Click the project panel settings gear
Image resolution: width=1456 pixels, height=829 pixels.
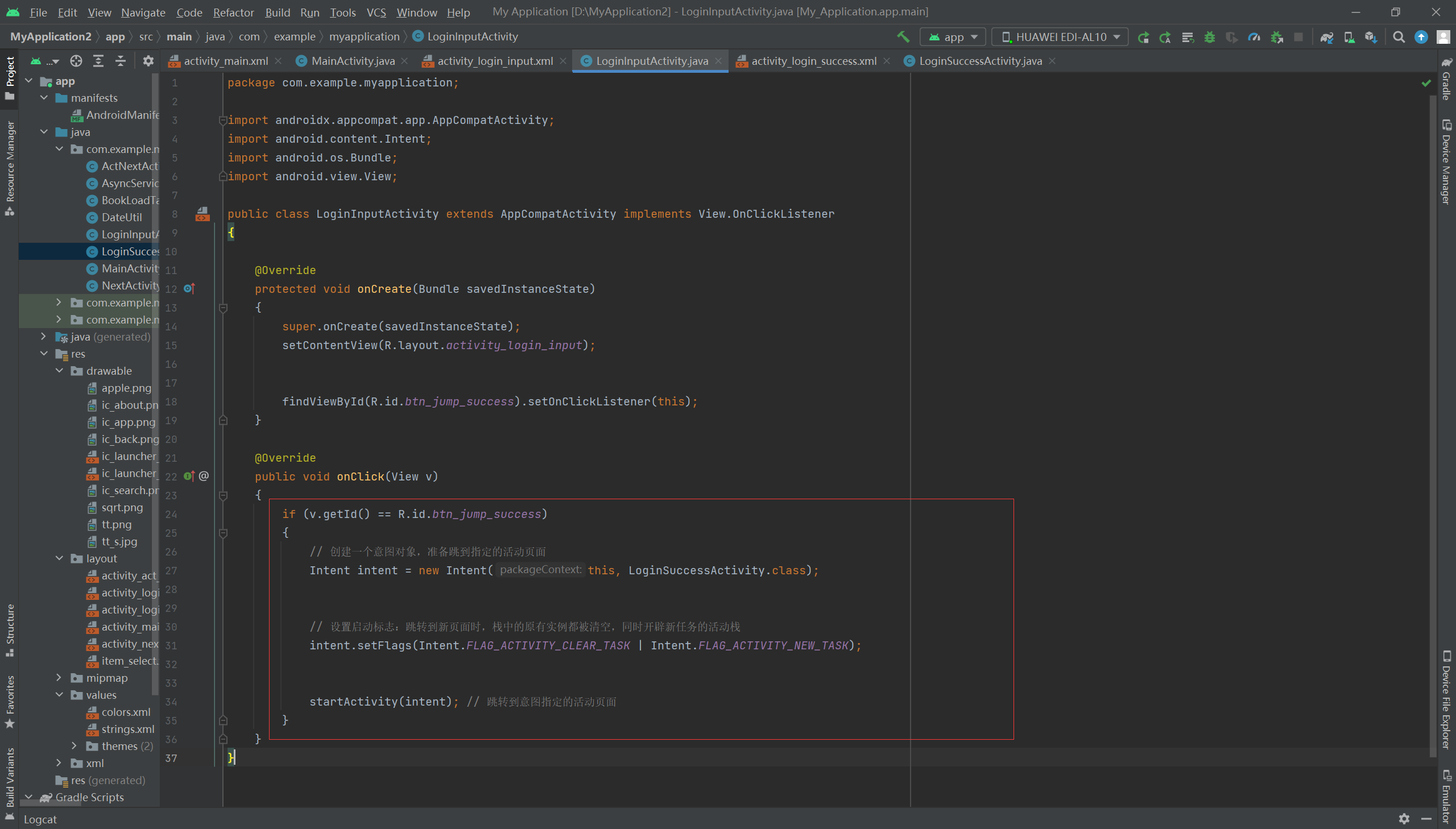148,61
